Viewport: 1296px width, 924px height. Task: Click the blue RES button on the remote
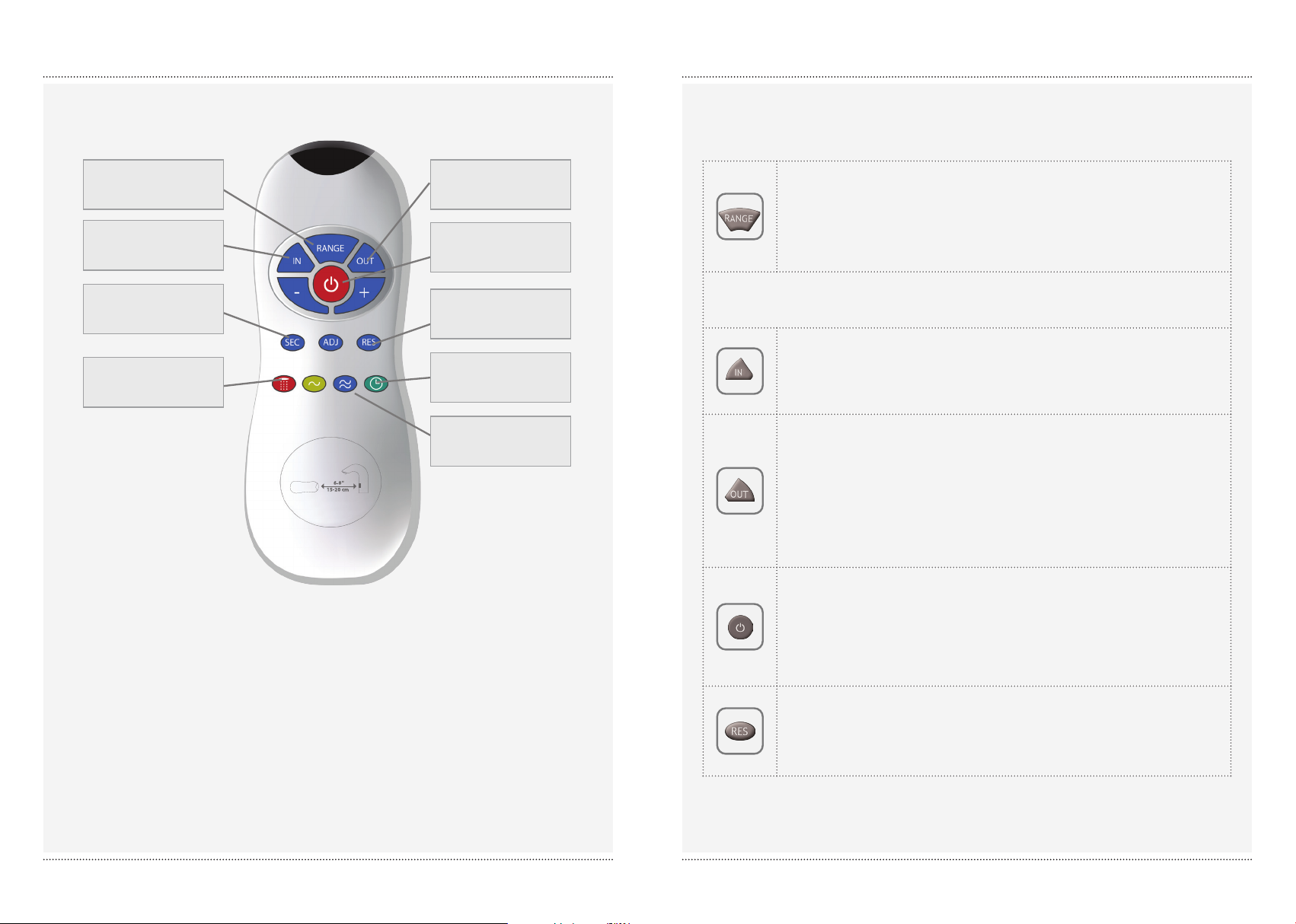coord(369,343)
